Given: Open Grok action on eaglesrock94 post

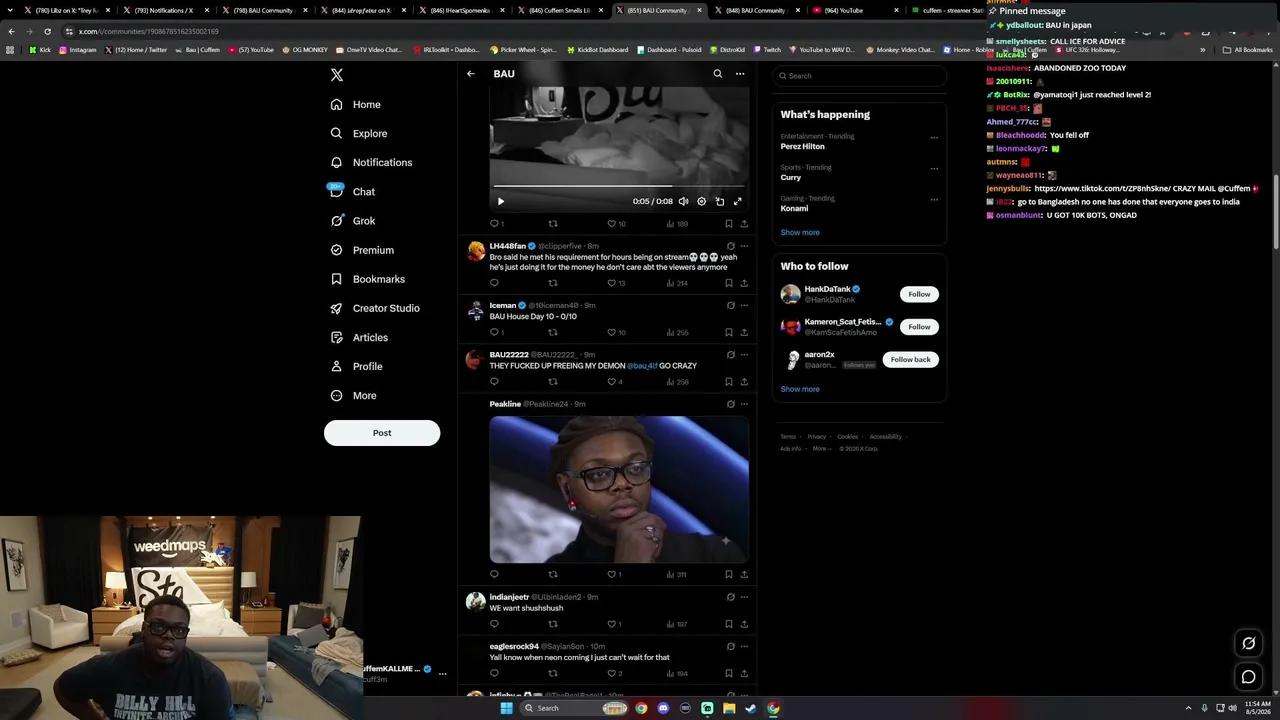Looking at the screenshot, I should coord(730,646).
